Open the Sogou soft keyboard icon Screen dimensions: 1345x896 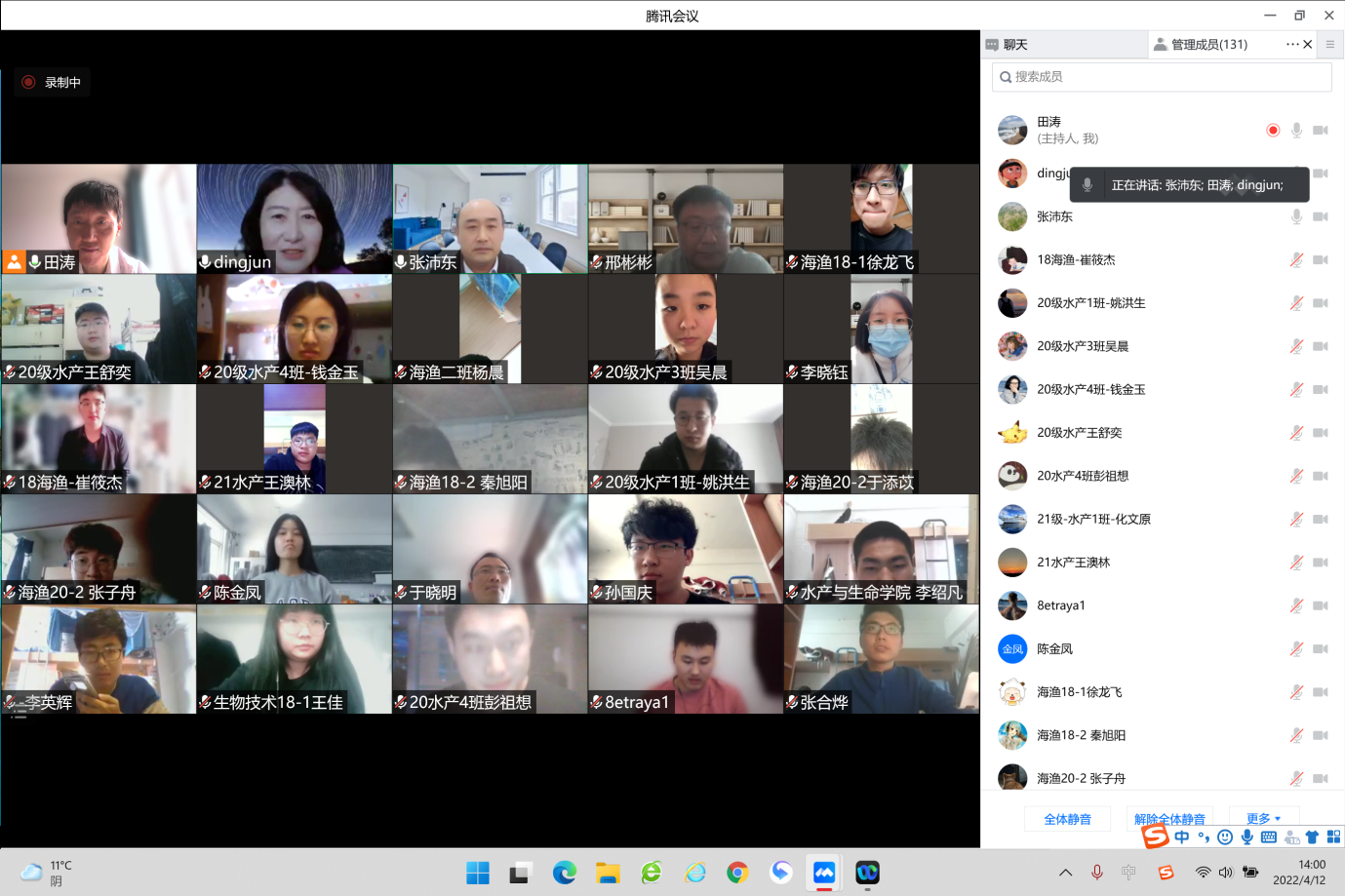tap(1268, 837)
